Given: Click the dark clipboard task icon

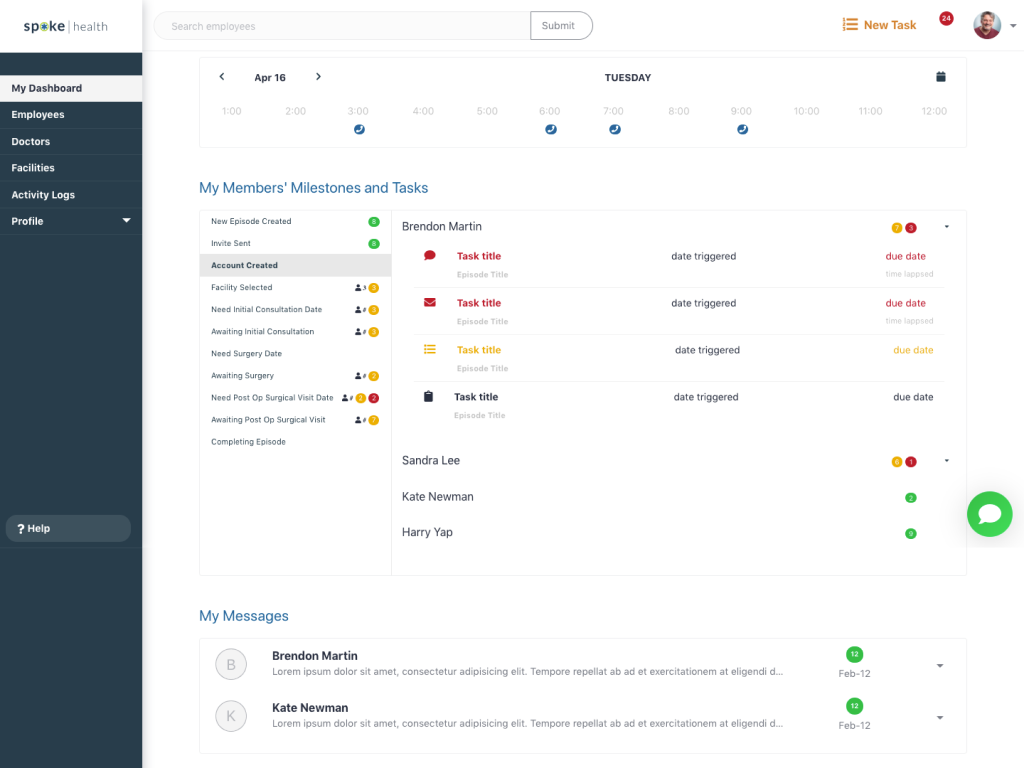Looking at the screenshot, I should pos(429,397).
